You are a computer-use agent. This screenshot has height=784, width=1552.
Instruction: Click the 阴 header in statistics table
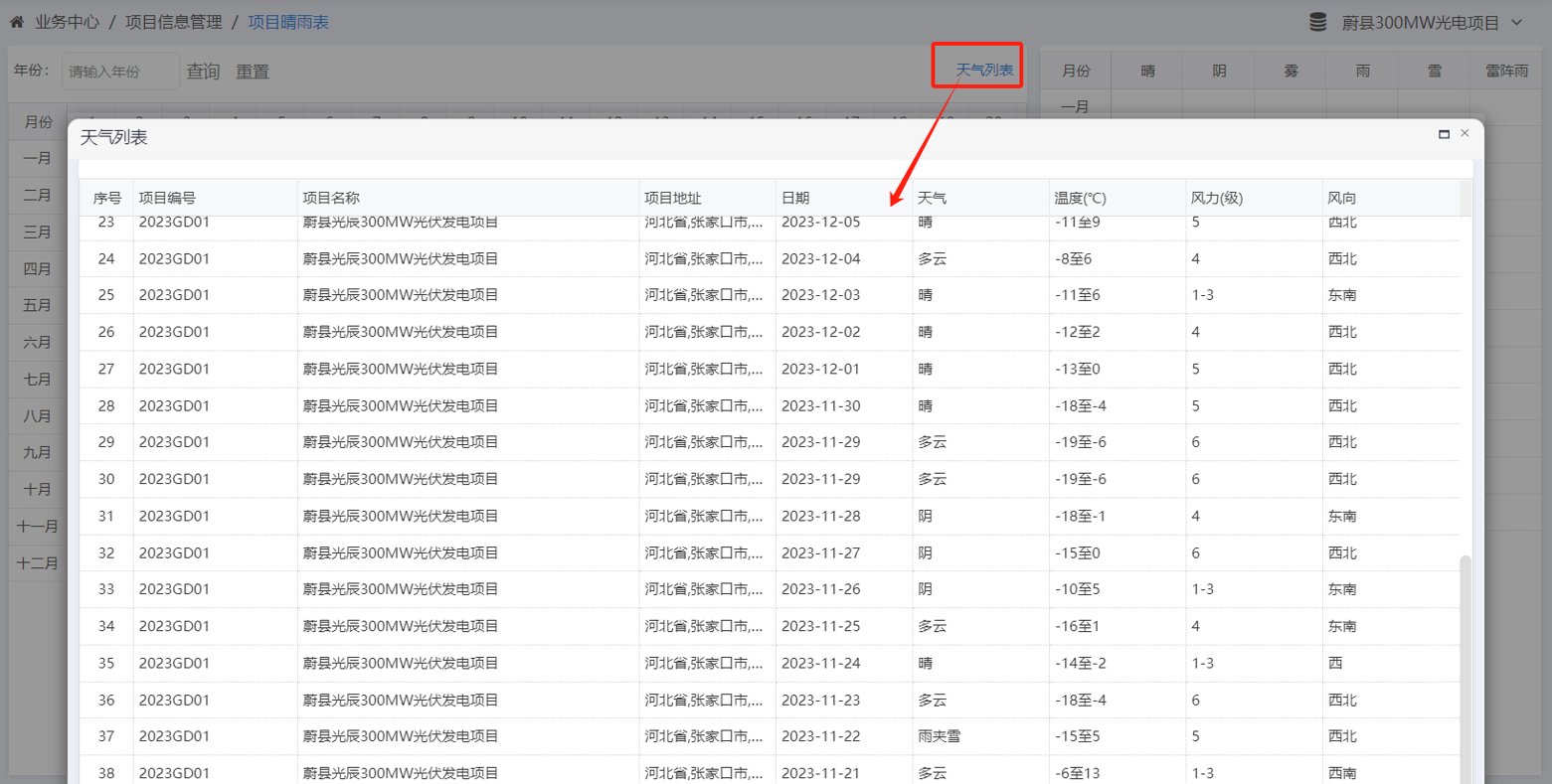(x=1219, y=71)
